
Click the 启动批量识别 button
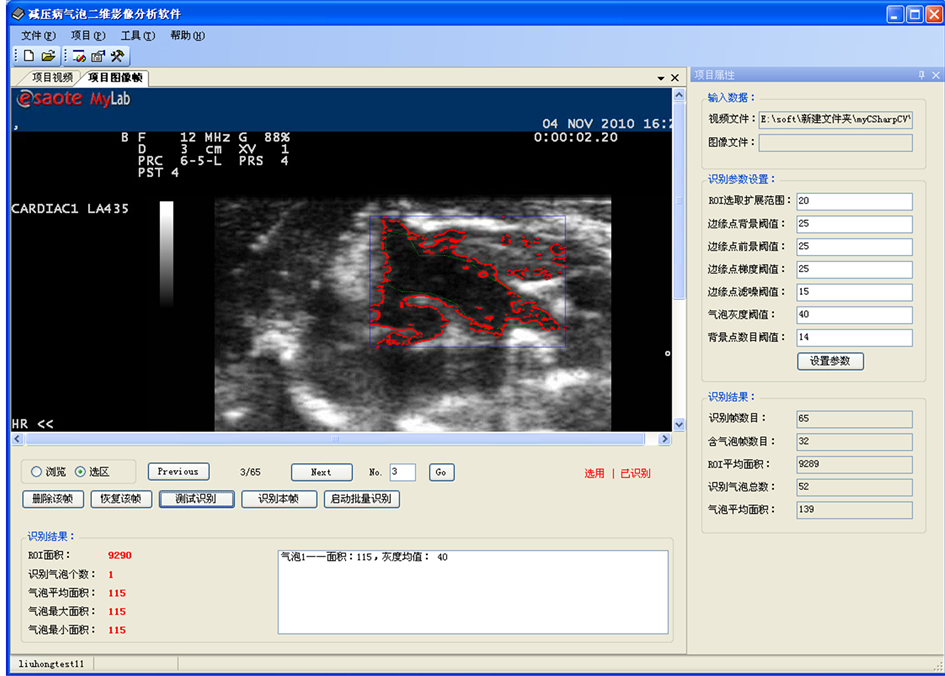pyautogui.click(x=362, y=499)
